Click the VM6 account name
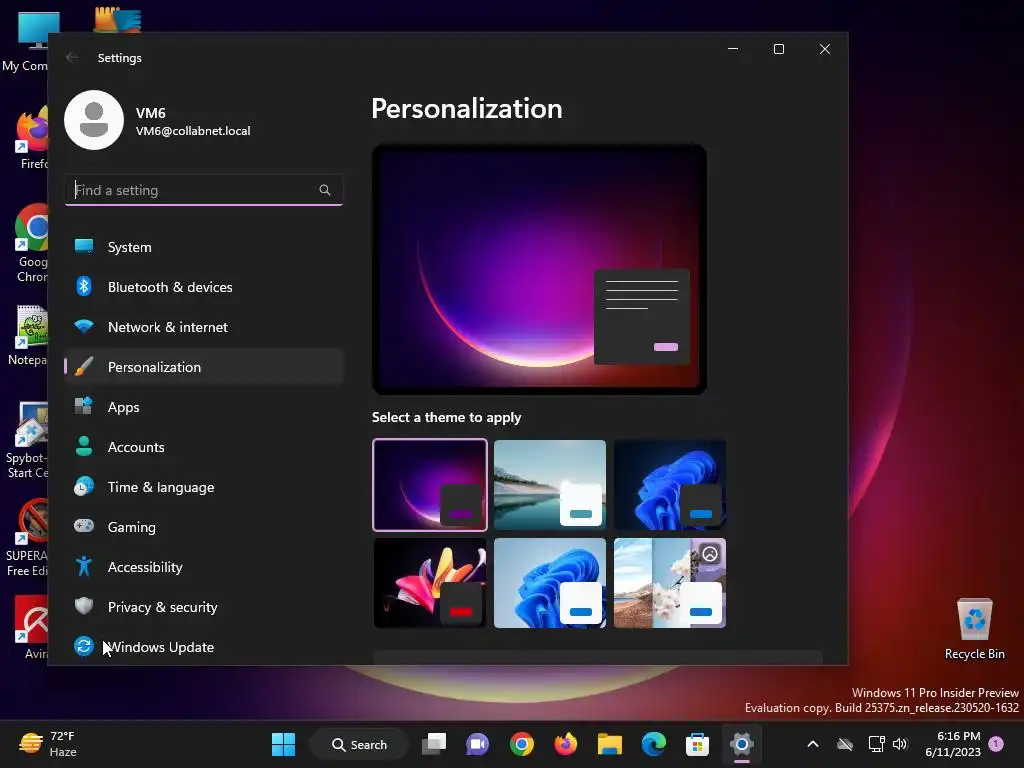Image resolution: width=1024 pixels, height=768 pixels. 151,113
